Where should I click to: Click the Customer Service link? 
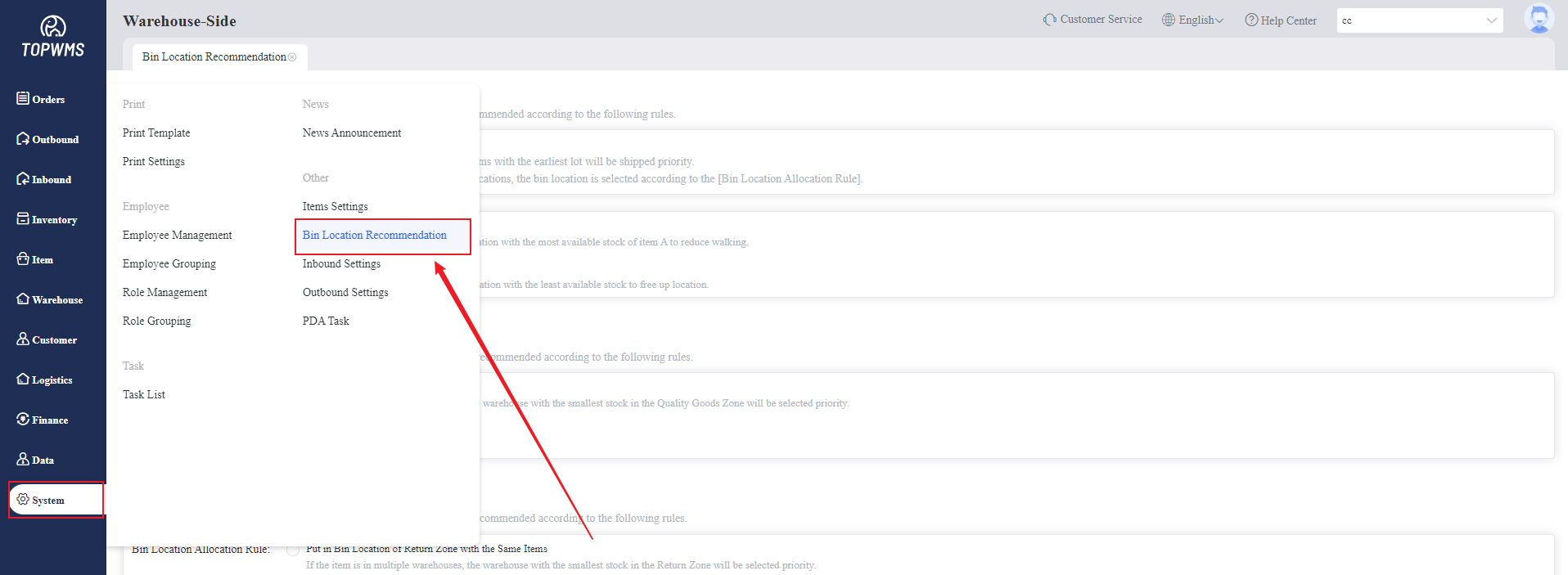click(x=1093, y=20)
